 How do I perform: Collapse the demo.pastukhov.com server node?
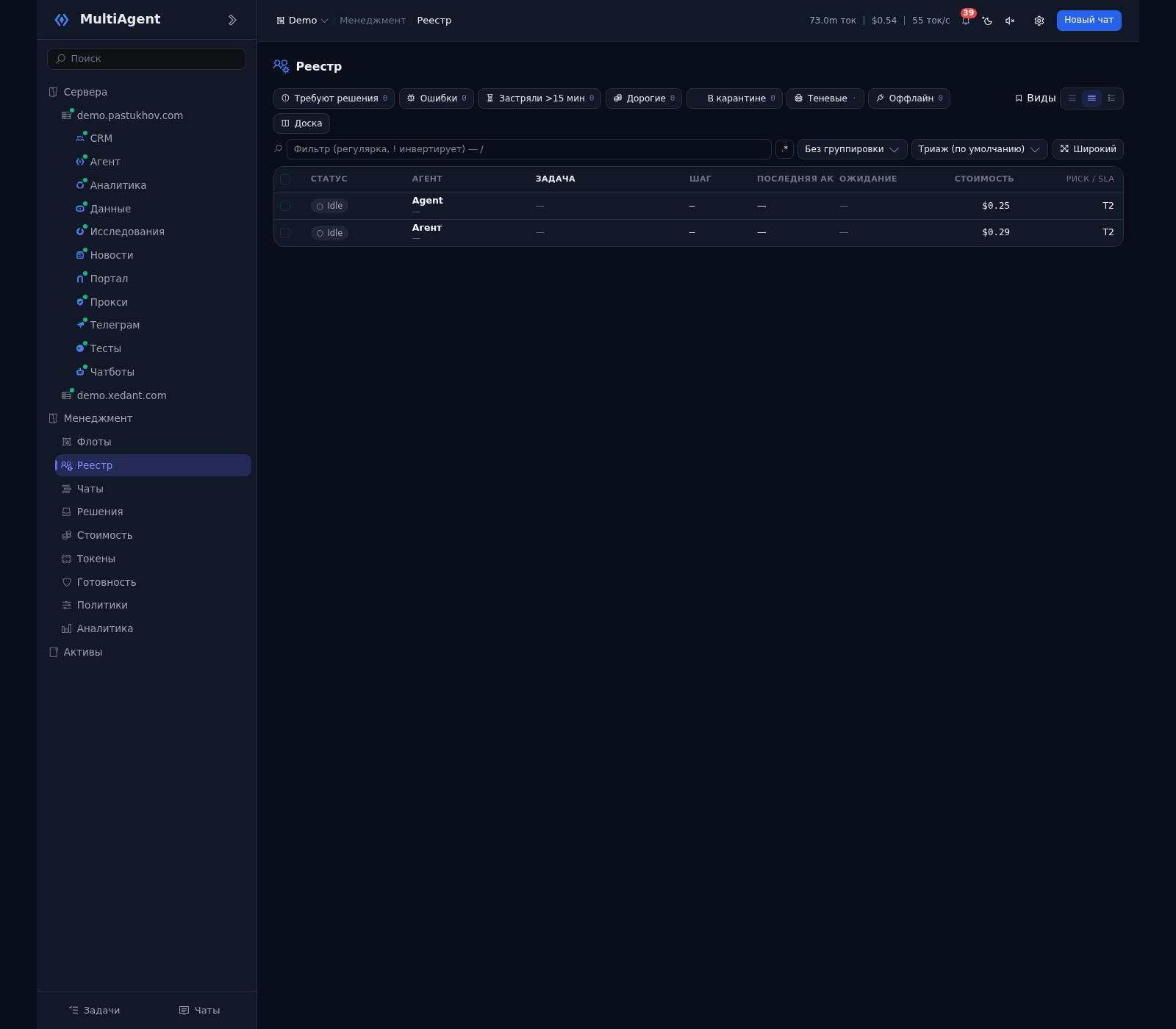[153, 115]
